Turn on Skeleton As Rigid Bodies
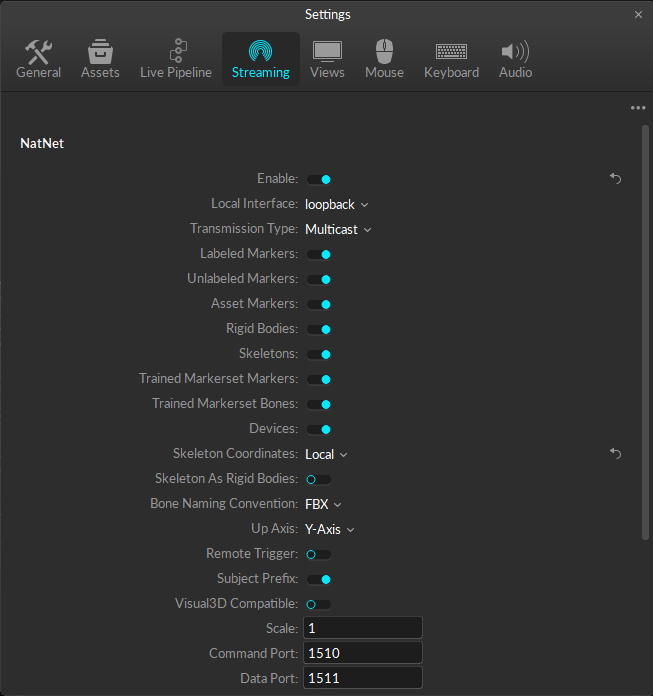Image resolution: width=653 pixels, height=696 pixels. pos(319,479)
